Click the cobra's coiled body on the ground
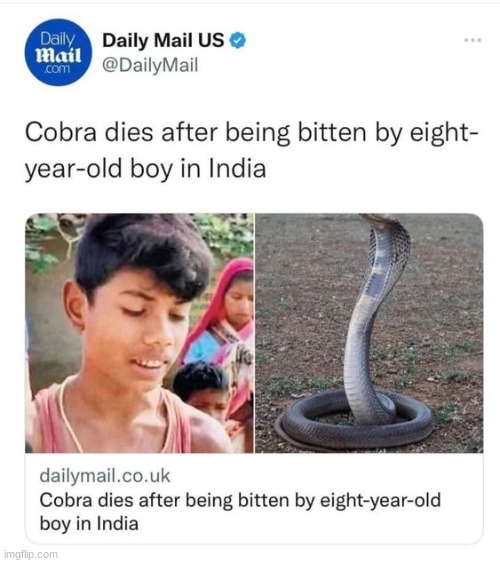The height and width of the screenshot is (563, 500). tap(355, 421)
